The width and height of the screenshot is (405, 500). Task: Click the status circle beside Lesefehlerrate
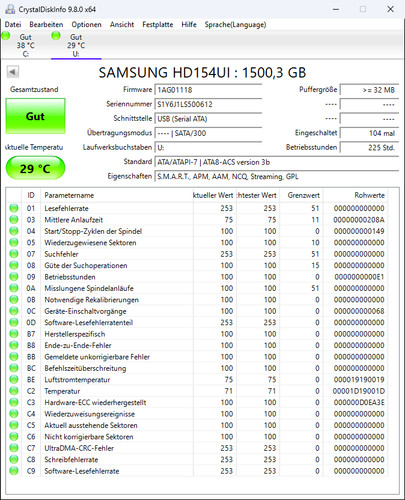coord(14,208)
